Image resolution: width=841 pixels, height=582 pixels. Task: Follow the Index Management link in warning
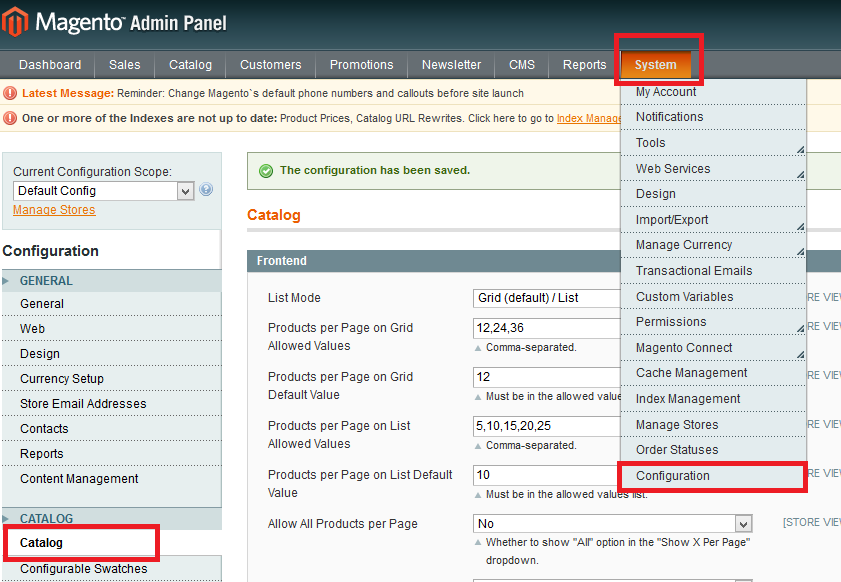click(588, 118)
